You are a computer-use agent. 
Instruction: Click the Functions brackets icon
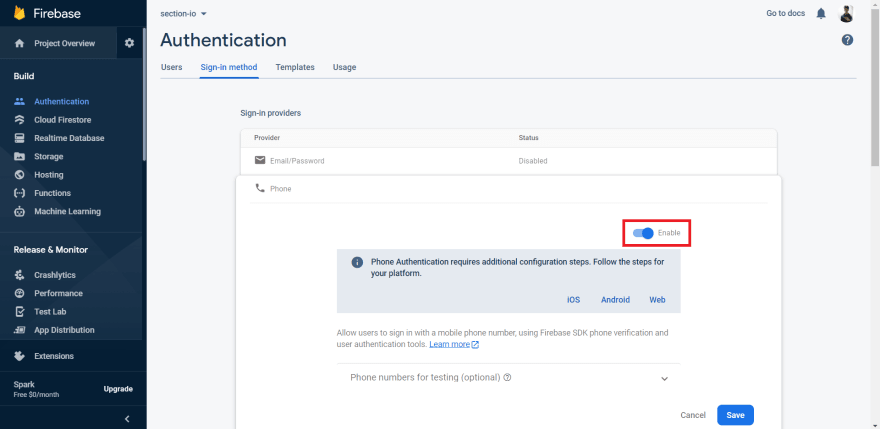click(x=20, y=193)
